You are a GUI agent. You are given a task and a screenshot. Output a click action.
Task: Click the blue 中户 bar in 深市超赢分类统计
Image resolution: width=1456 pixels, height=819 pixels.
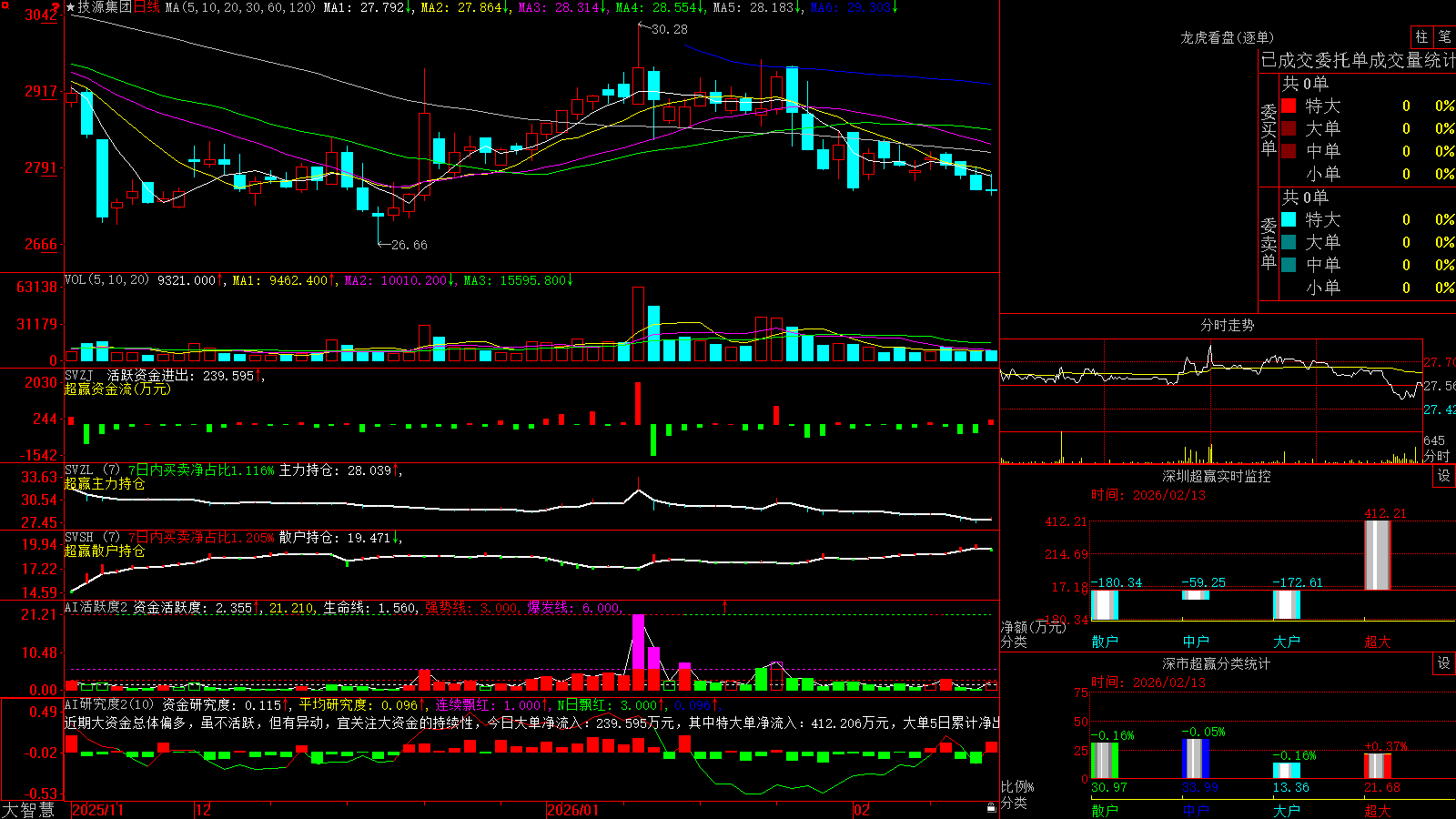(x=1196, y=759)
